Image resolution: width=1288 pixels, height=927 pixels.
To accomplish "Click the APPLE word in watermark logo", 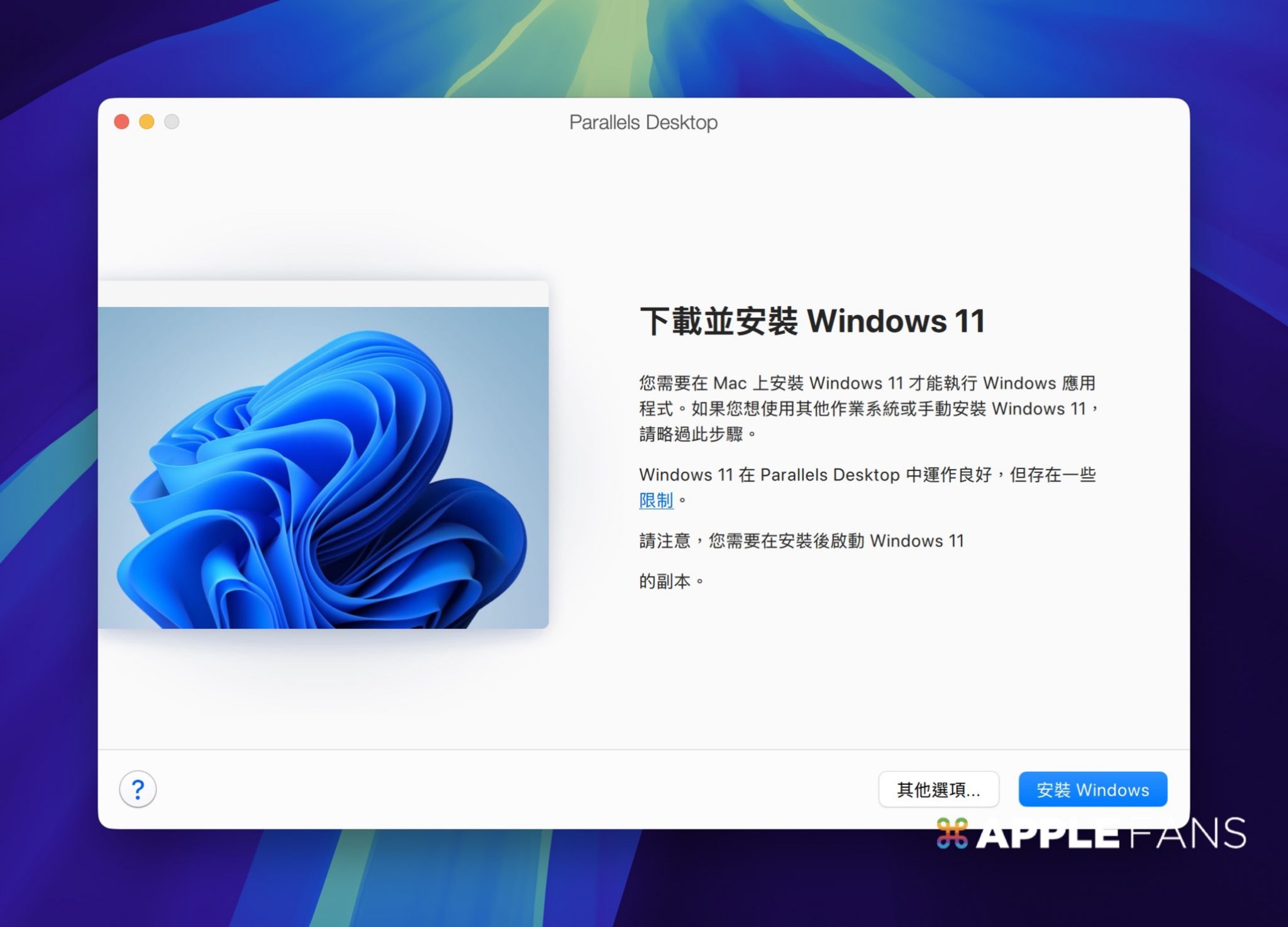I will (1049, 835).
